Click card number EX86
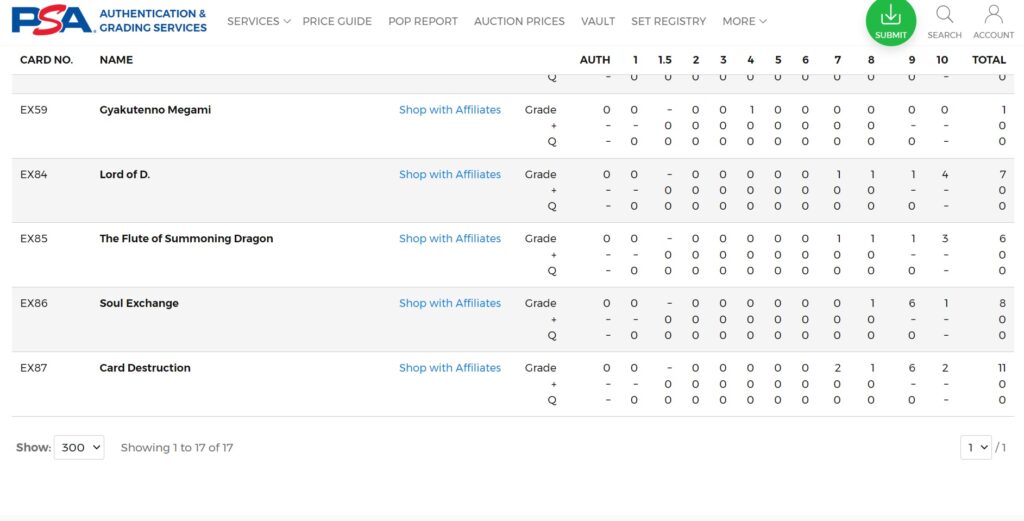This screenshot has width=1024, height=521. click(x=34, y=303)
